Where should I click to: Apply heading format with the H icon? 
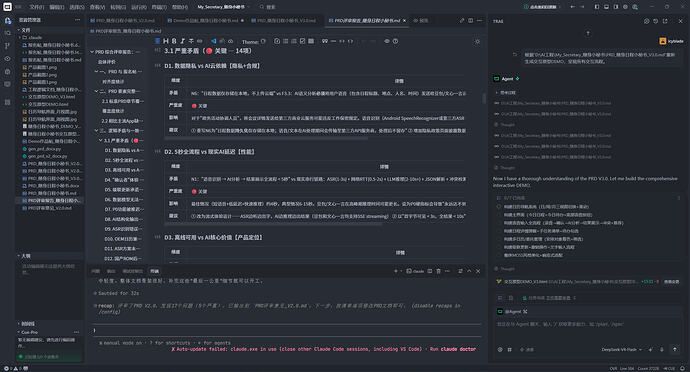coord(166,41)
